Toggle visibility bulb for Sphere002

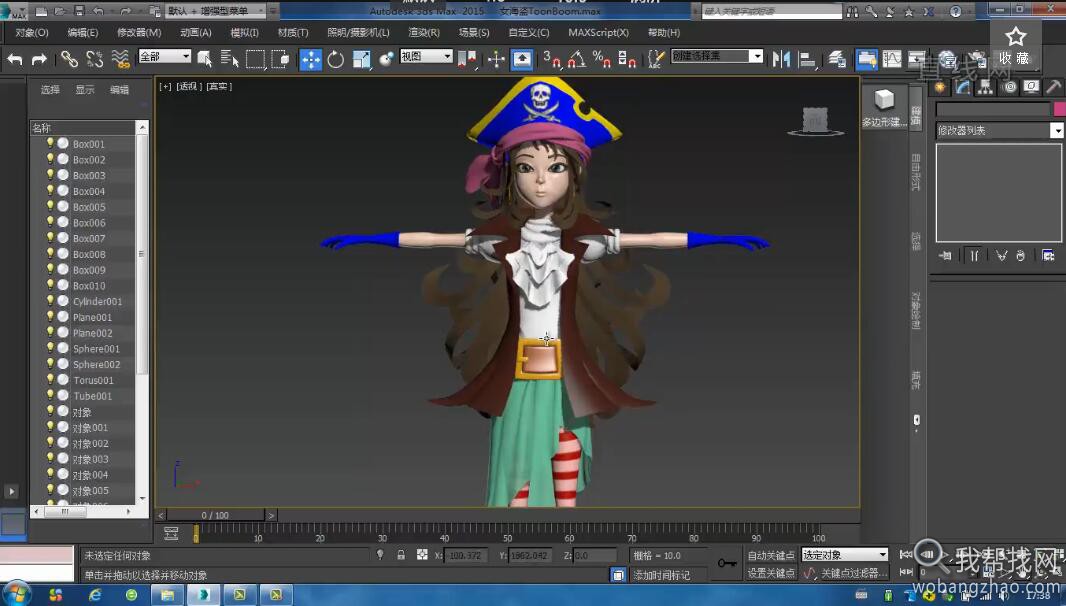(50, 363)
